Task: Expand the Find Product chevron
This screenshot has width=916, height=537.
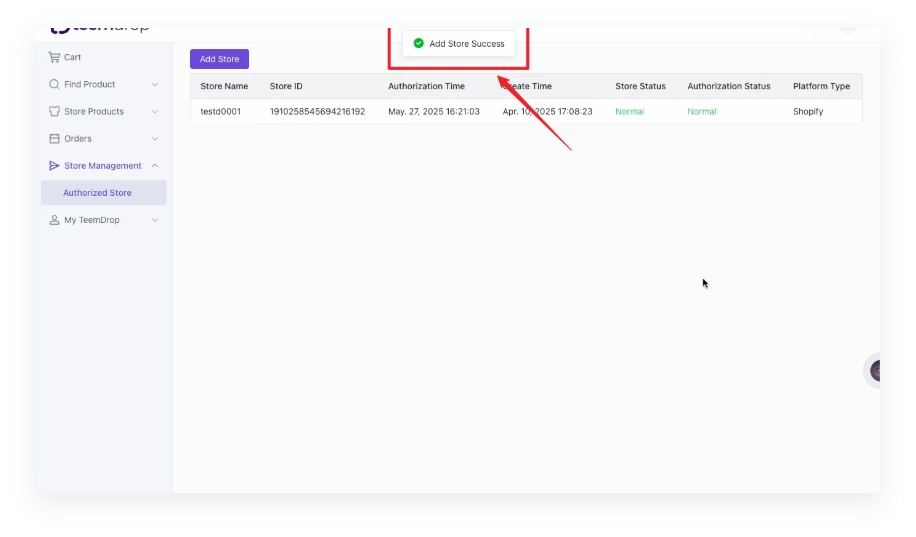Action: (x=155, y=85)
